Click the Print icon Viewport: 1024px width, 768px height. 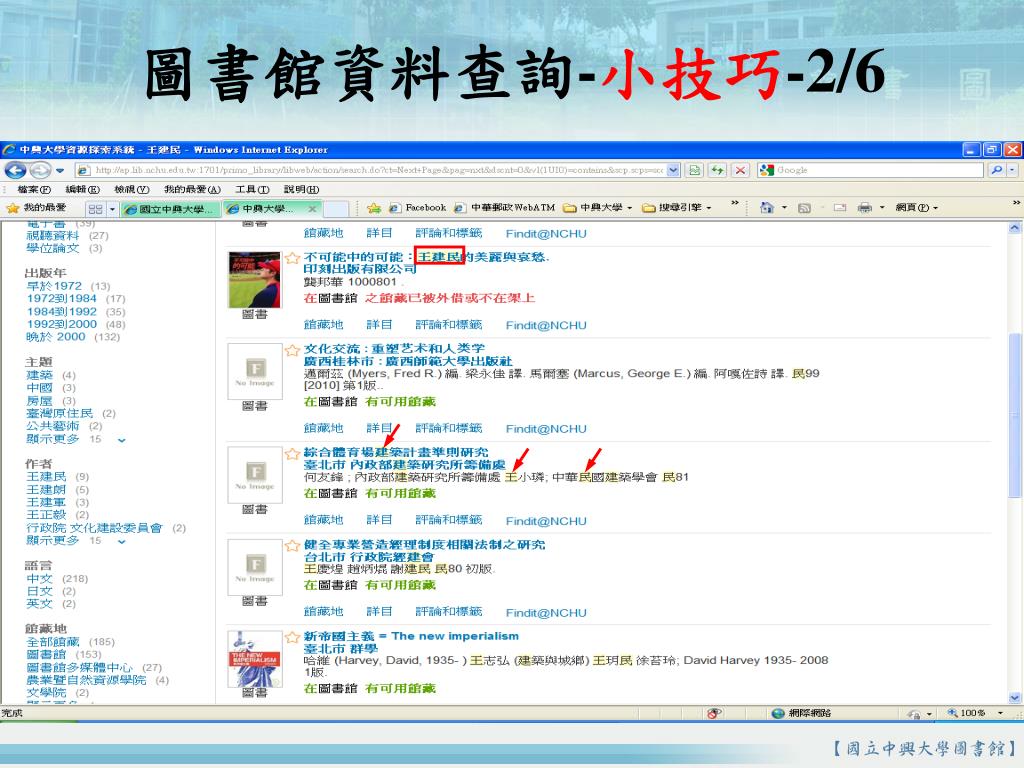point(865,208)
